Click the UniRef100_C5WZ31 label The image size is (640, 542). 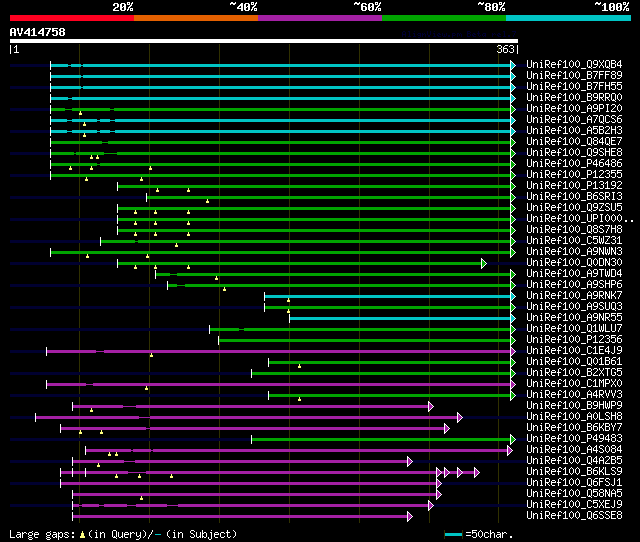click(574, 241)
